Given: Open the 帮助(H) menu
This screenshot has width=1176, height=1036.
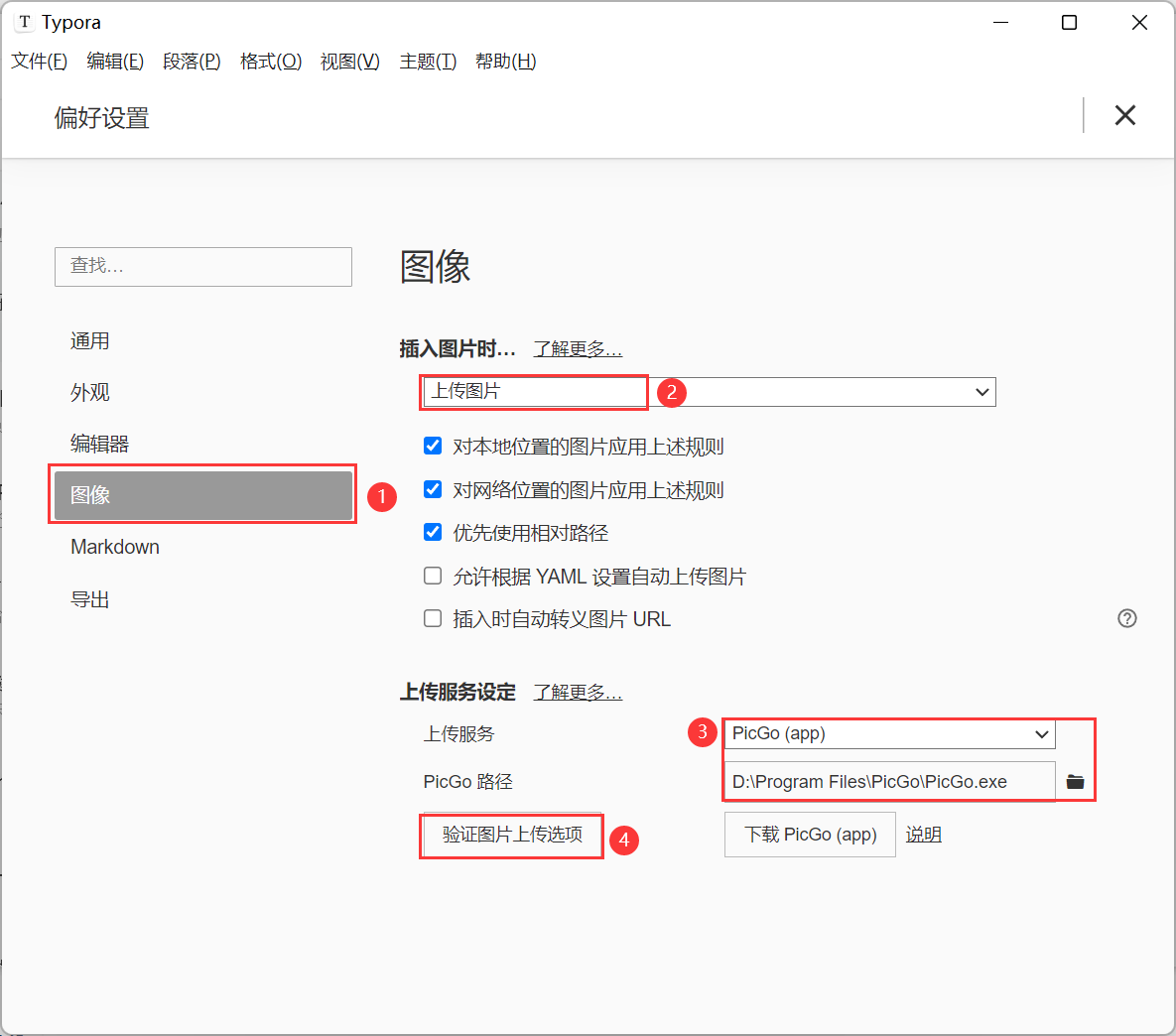Looking at the screenshot, I should pos(506,62).
